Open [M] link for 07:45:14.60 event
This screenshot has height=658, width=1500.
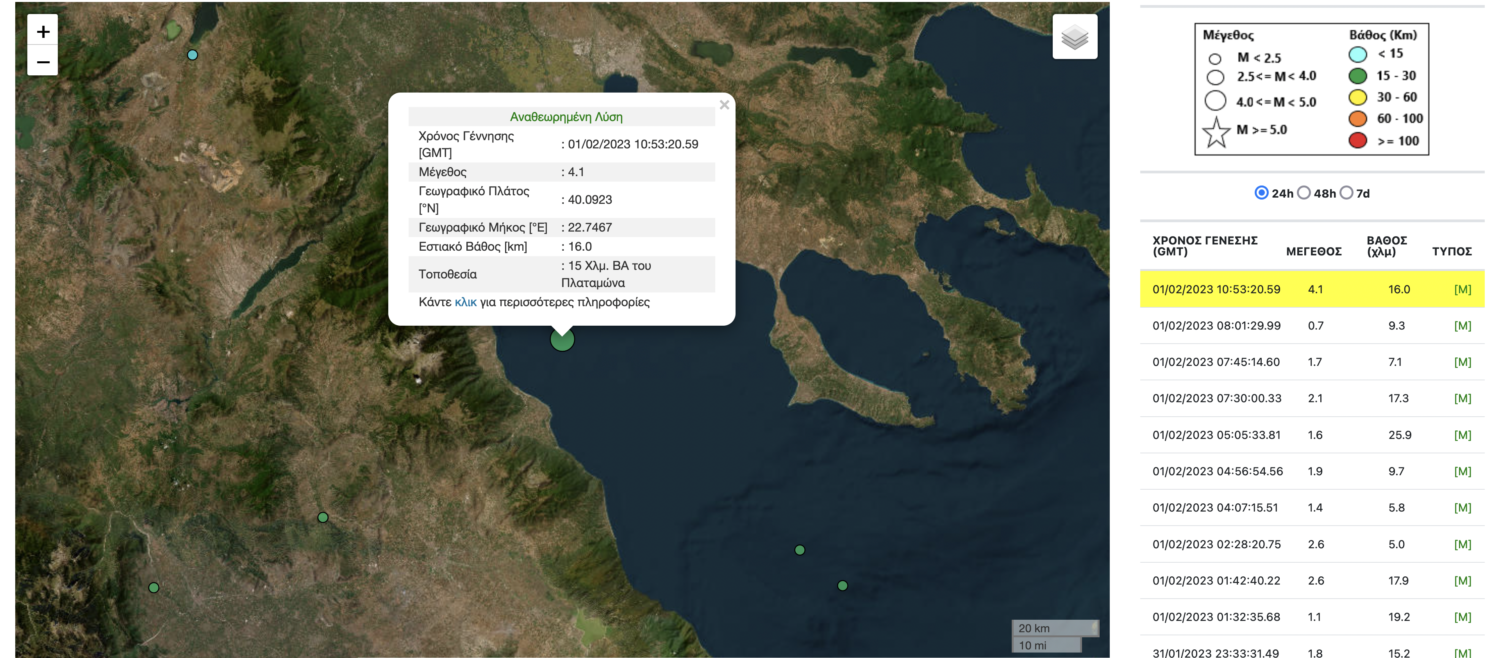pyautogui.click(x=1463, y=362)
